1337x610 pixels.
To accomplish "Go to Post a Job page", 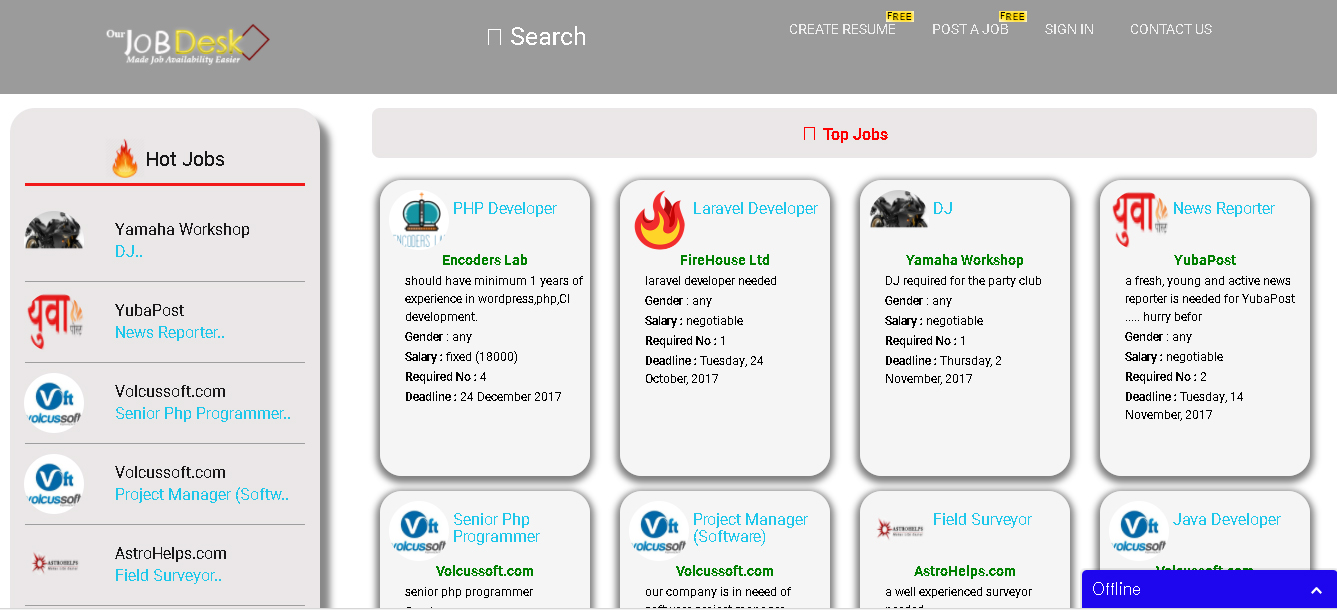I will click(970, 30).
